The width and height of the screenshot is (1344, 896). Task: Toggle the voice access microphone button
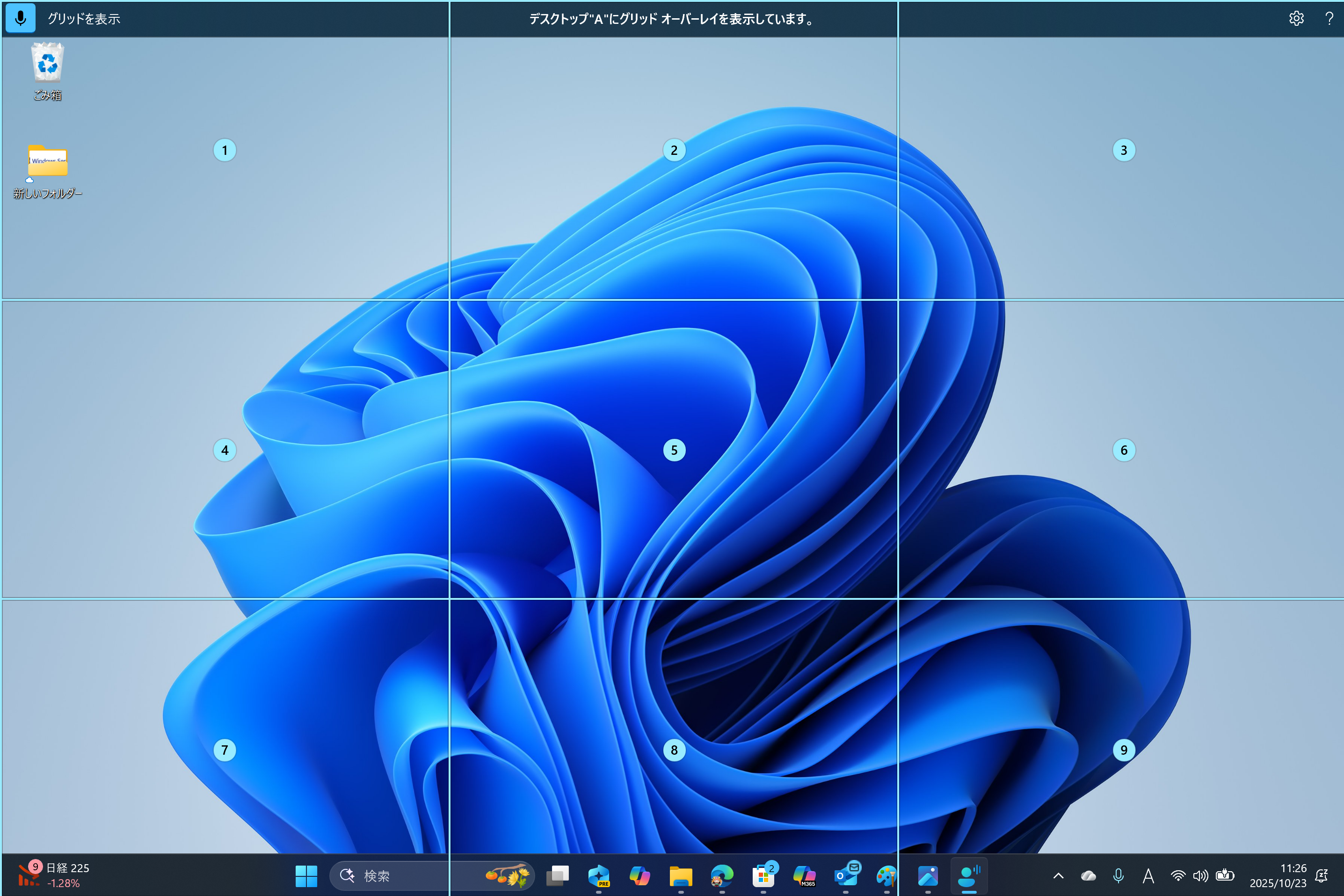click(x=21, y=18)
